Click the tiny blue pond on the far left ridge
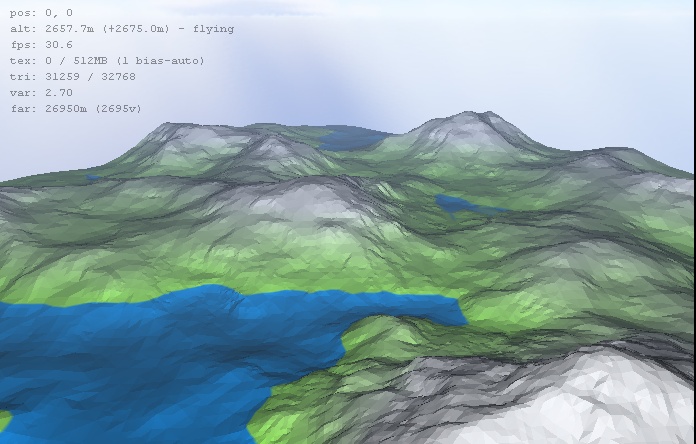The image size is (696, 444). [x=93, y=179]
